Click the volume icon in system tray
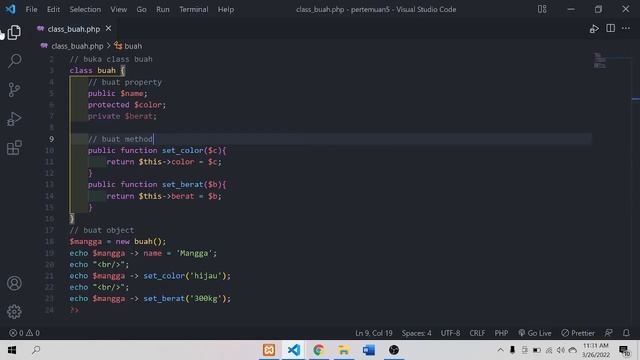 pos(561,350)
